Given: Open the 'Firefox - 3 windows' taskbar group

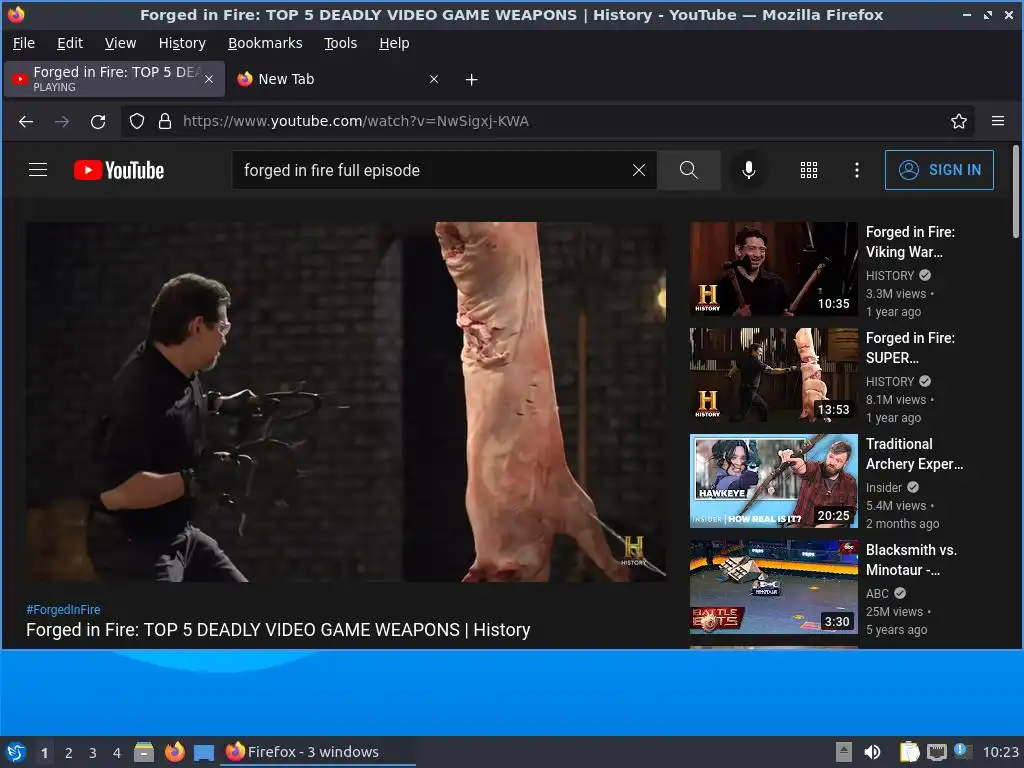Looking at the screenshot, I should click(x=319, y=752).
